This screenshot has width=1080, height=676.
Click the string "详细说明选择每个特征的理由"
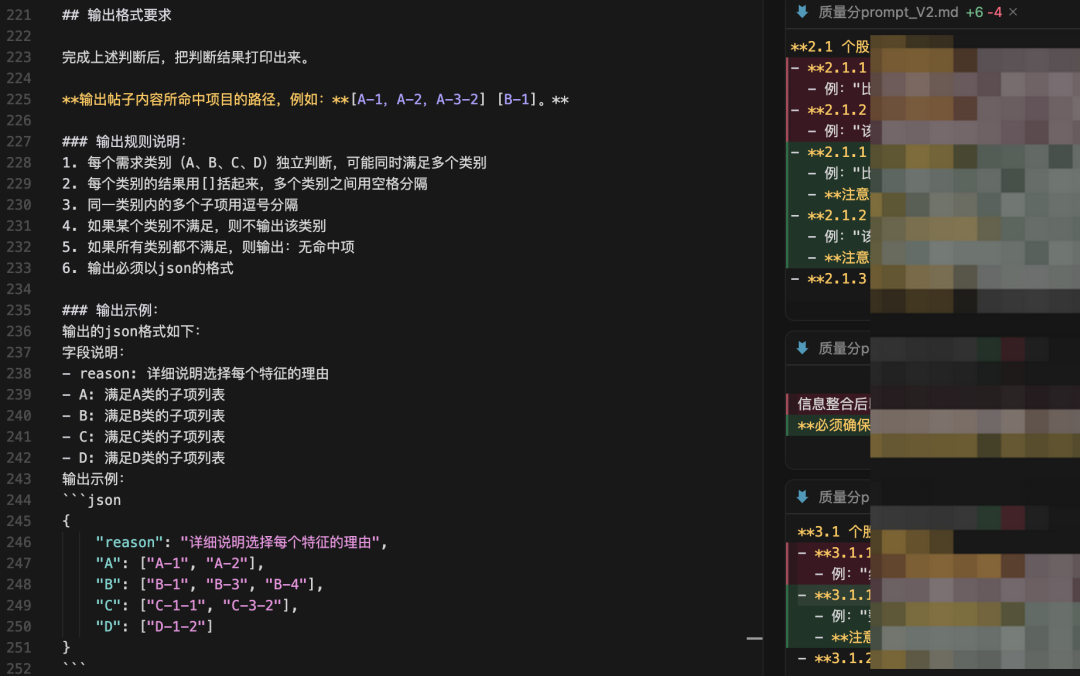pos(280,542)
